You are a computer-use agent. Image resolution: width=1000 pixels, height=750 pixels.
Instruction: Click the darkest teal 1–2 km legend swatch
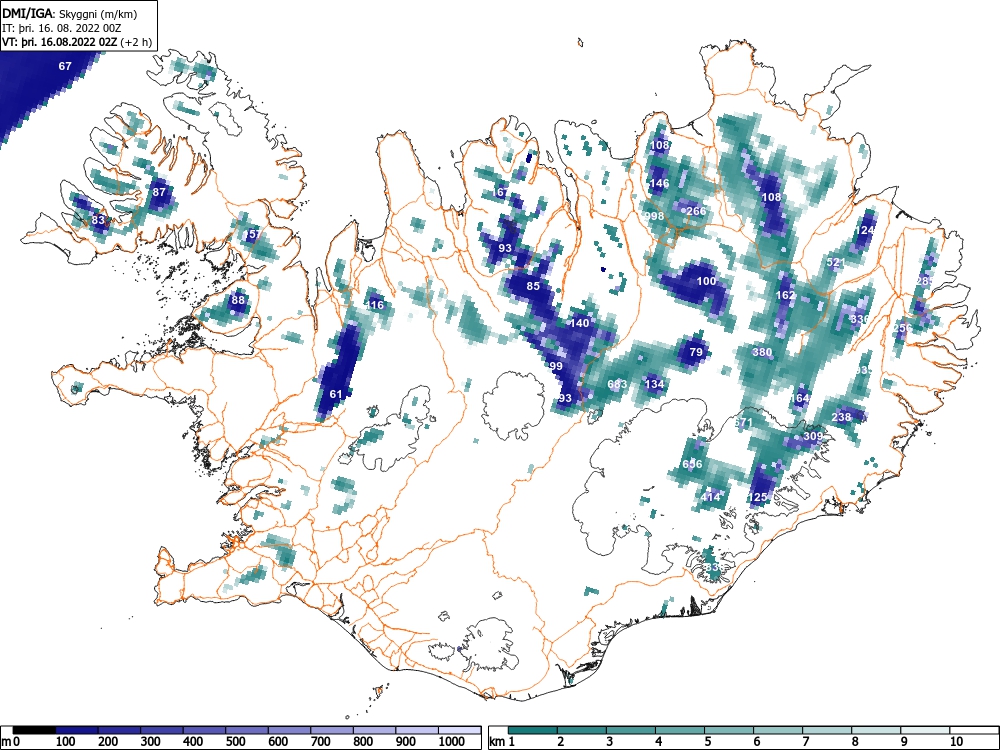533,730
